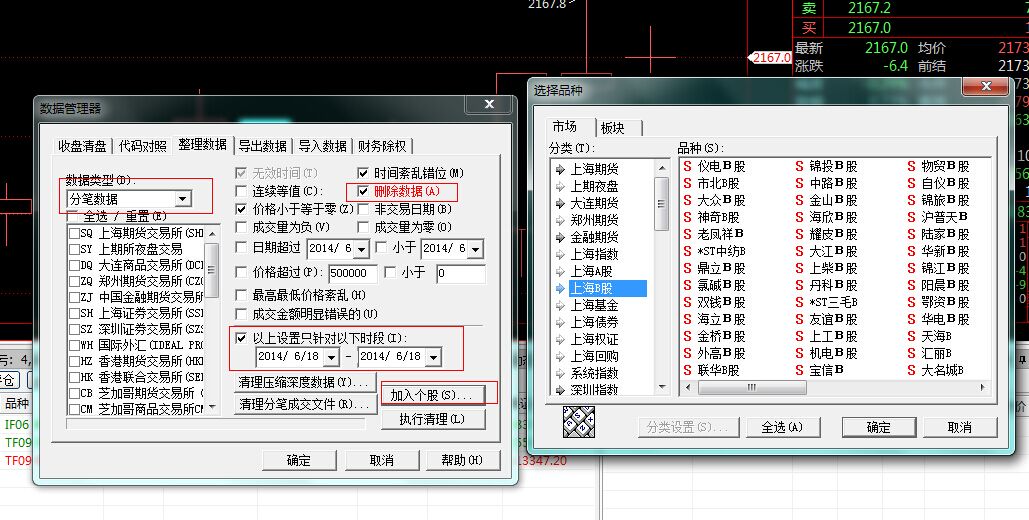Click the price 小于 field showing 0

click(461, 273)
